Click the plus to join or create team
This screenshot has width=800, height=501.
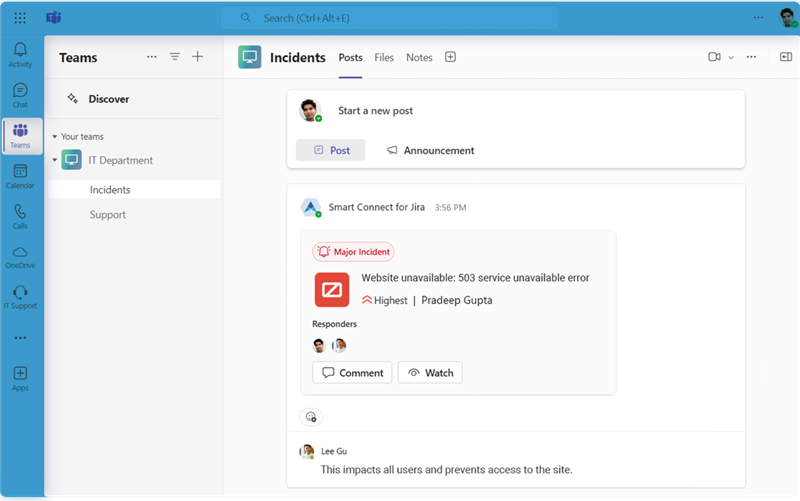click(197, 57)
